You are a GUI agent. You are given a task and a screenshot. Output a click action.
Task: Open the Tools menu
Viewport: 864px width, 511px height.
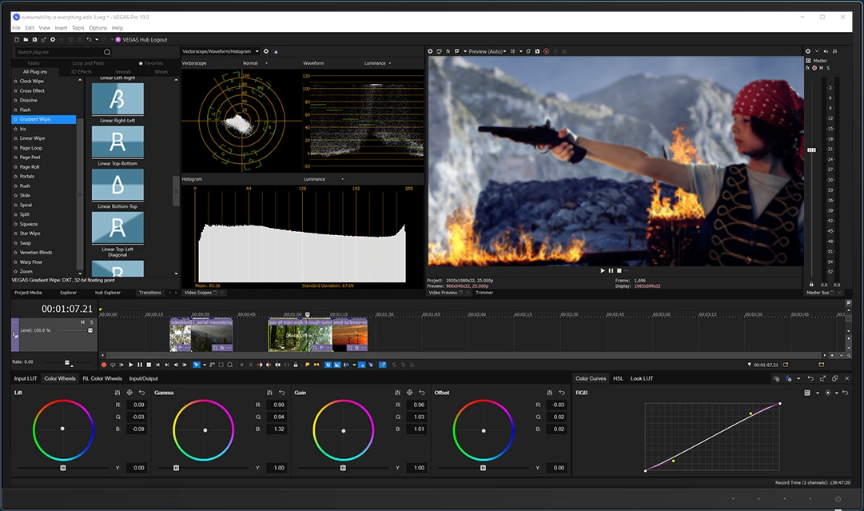click(78, 28)
